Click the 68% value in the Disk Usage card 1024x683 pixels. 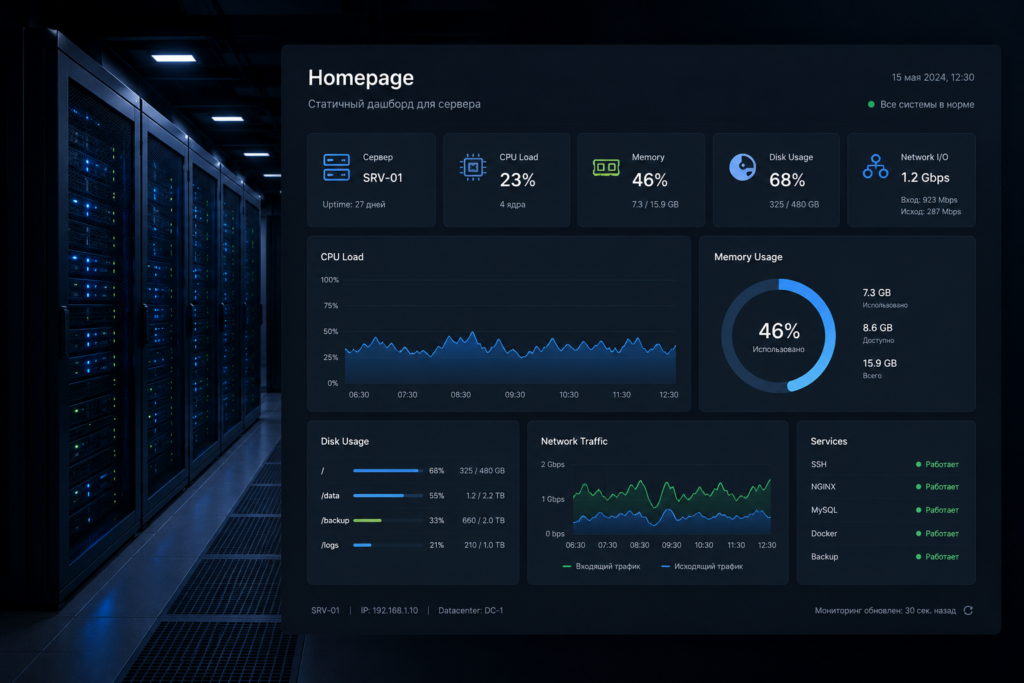787,180
